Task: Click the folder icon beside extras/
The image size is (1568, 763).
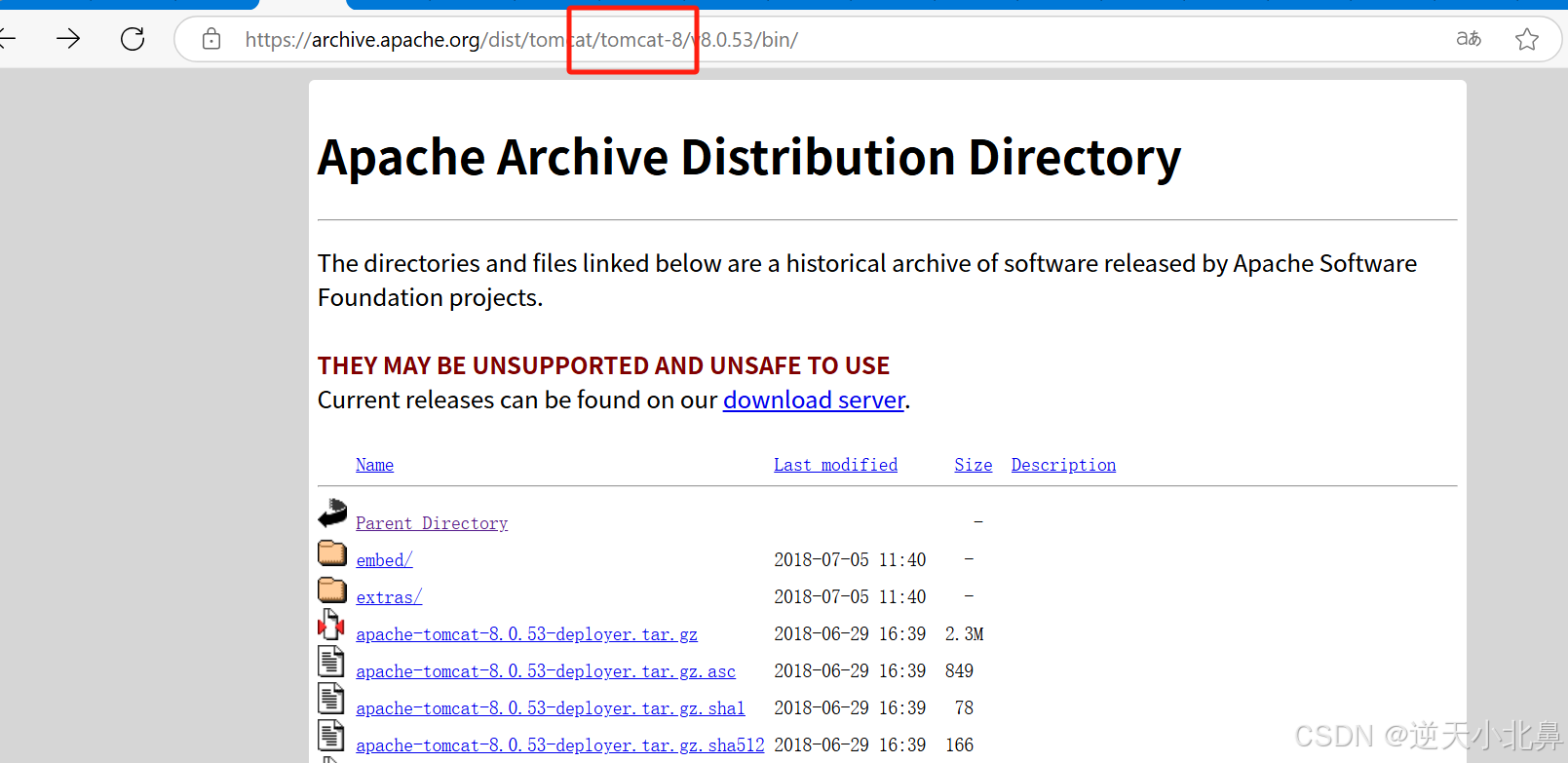Action: (332, 590)
